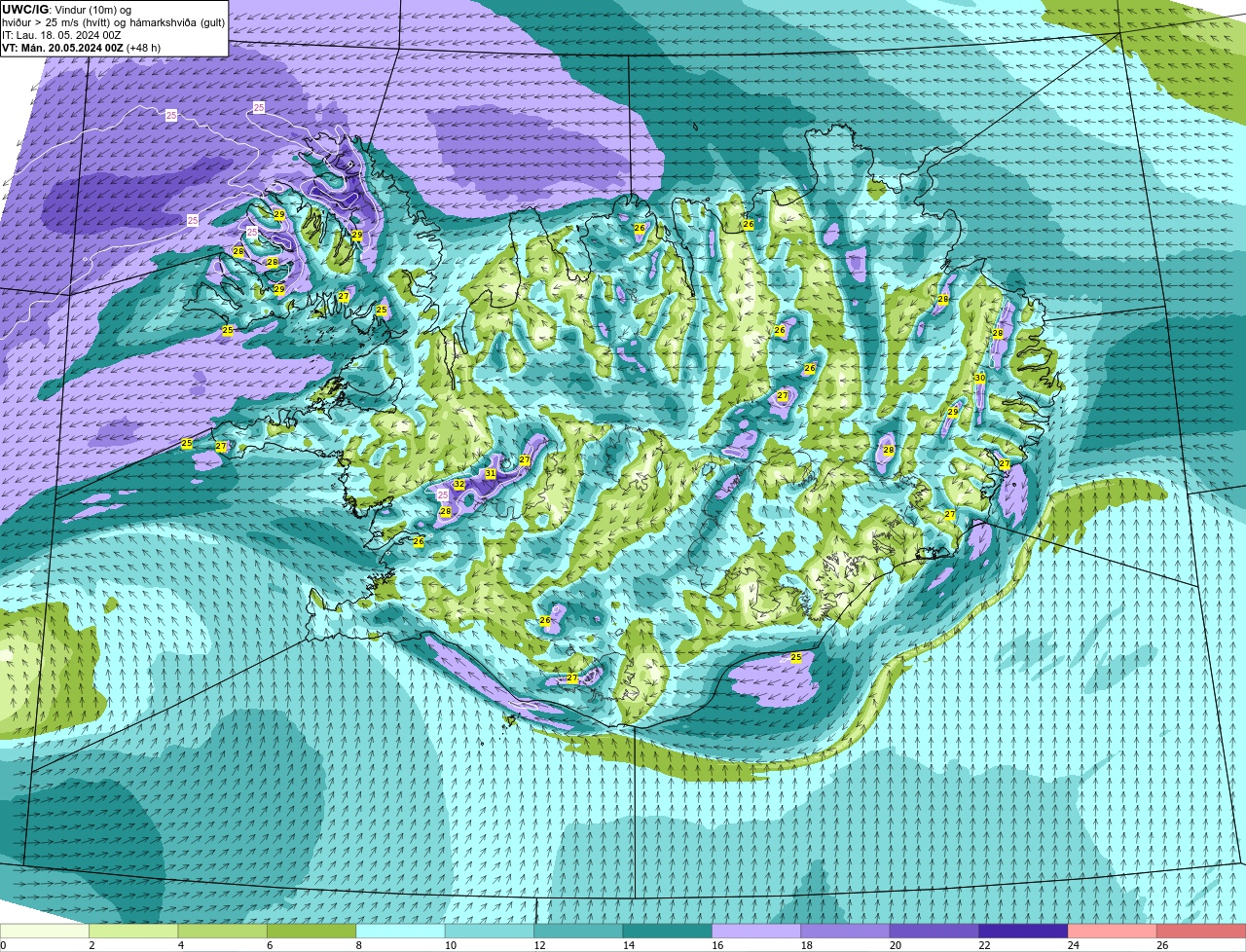Click the '0' tick label on the colour scale
Image resolution: width=1246 pixels, height=952 pixels.
(3, 945)
